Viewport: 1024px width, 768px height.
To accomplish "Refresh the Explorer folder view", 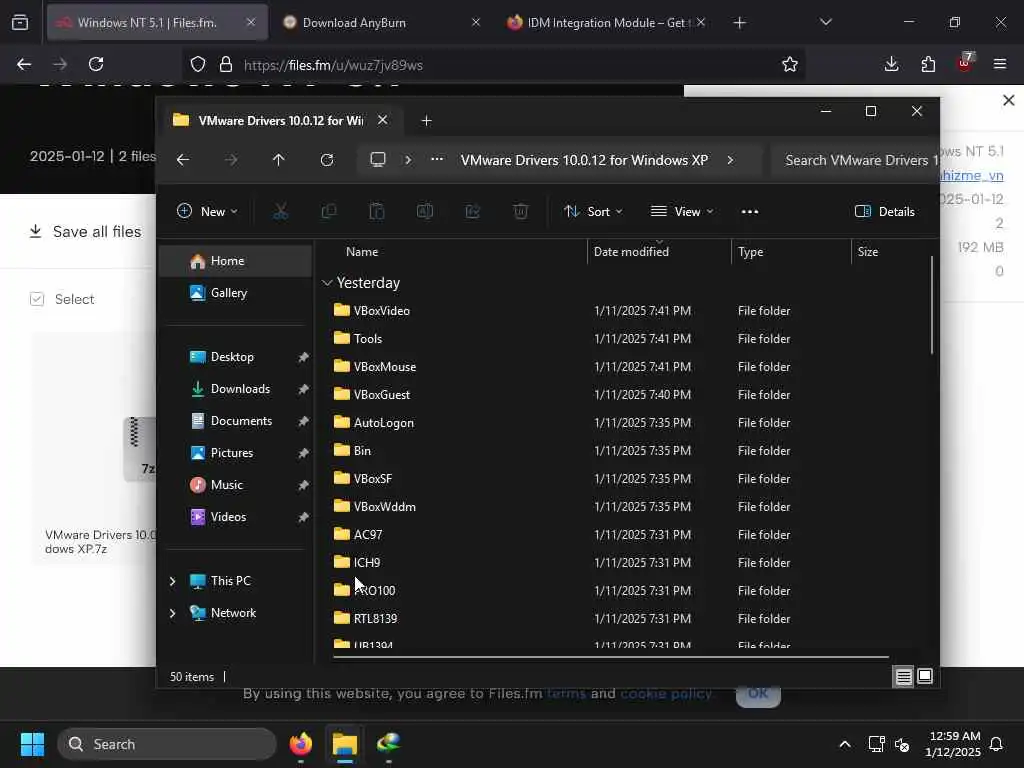I will tap(327, 160).
